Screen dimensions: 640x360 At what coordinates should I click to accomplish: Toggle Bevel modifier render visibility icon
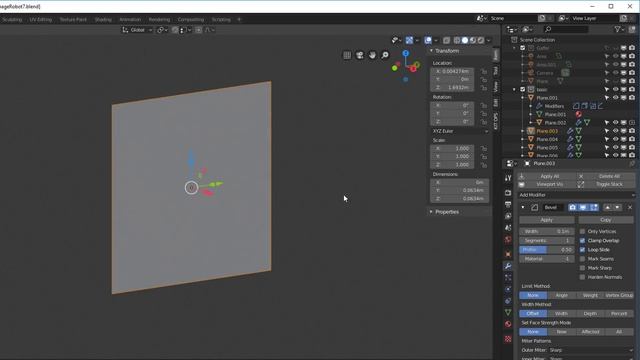pyautogui.click(x=572, y=207)
